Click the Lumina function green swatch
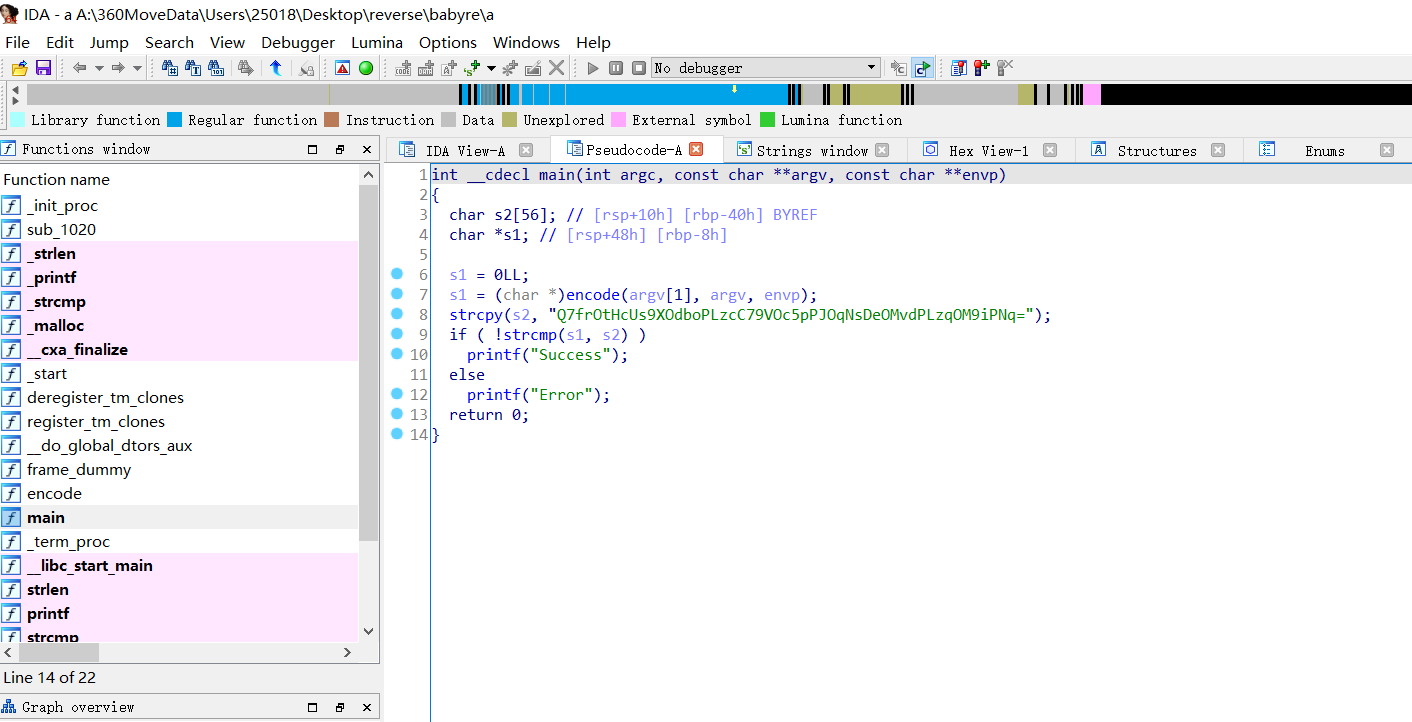 click(x=768, y=120)
